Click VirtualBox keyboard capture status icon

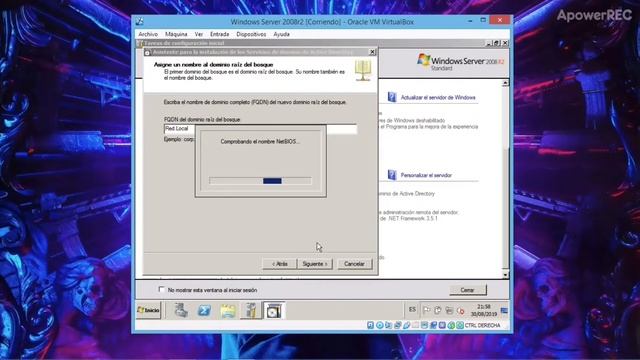point(460,325)
